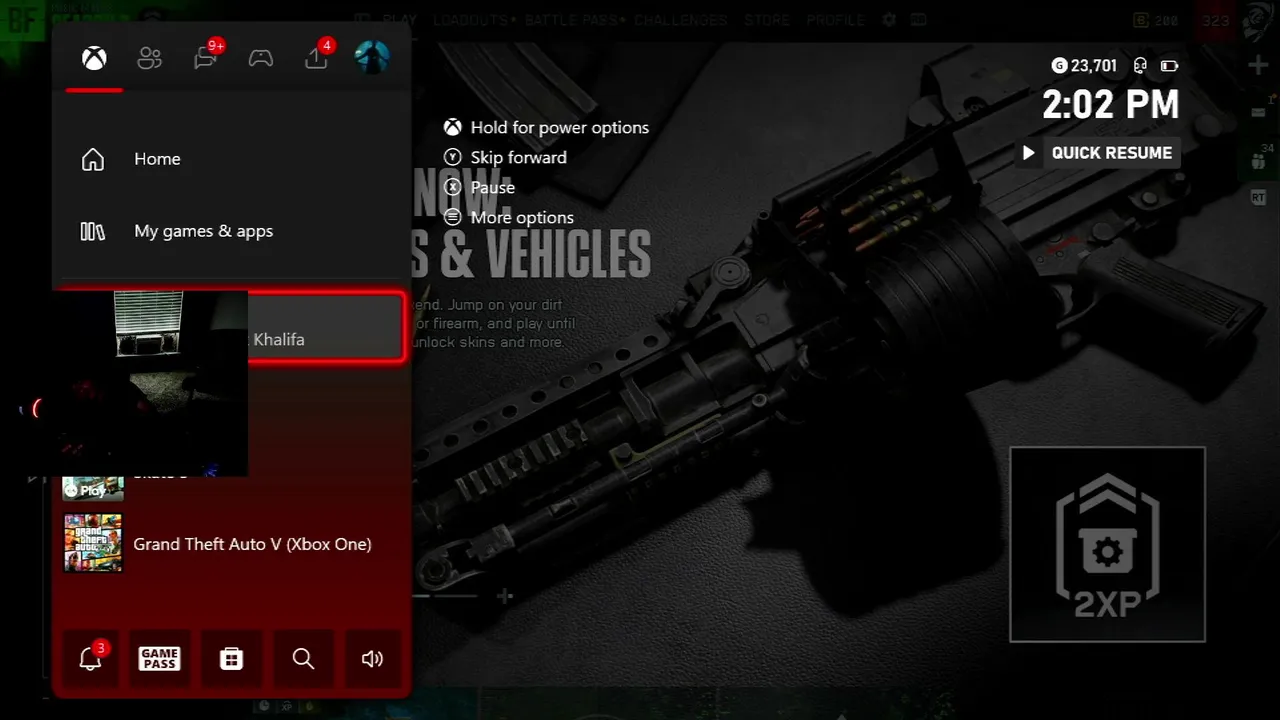1280x720 pixels.
Task: Open the controller Parties tab
Action: click(261, 58)
